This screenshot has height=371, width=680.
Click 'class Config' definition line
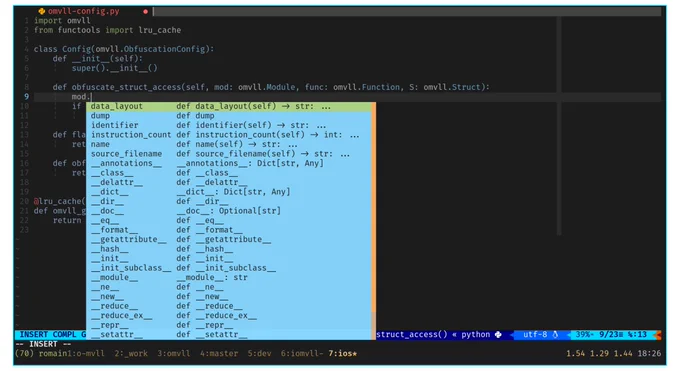[x=124, y=49]
